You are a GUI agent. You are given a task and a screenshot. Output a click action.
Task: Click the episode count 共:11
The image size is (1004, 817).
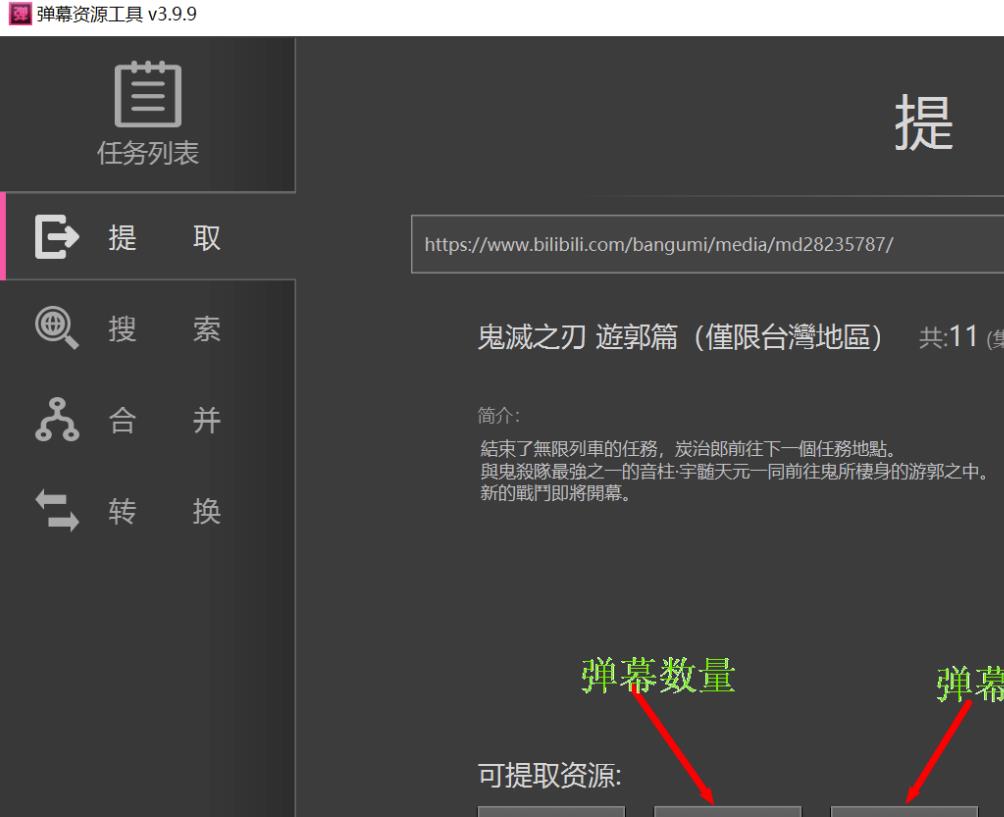pos(948,337)
